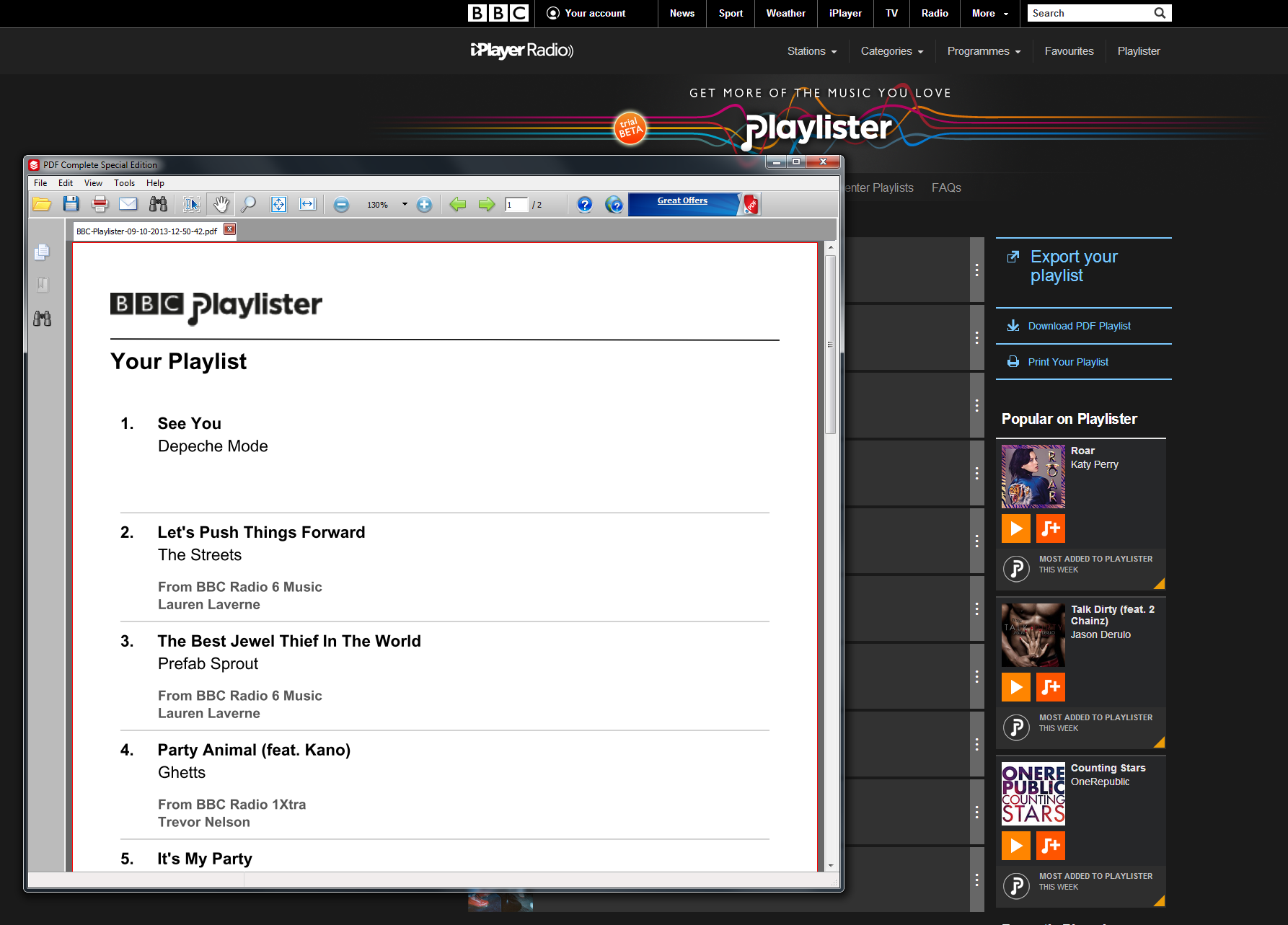Open the Bookmarks panel in PDF sidebar
The image size is (1288, 925).
coord(43,285)
